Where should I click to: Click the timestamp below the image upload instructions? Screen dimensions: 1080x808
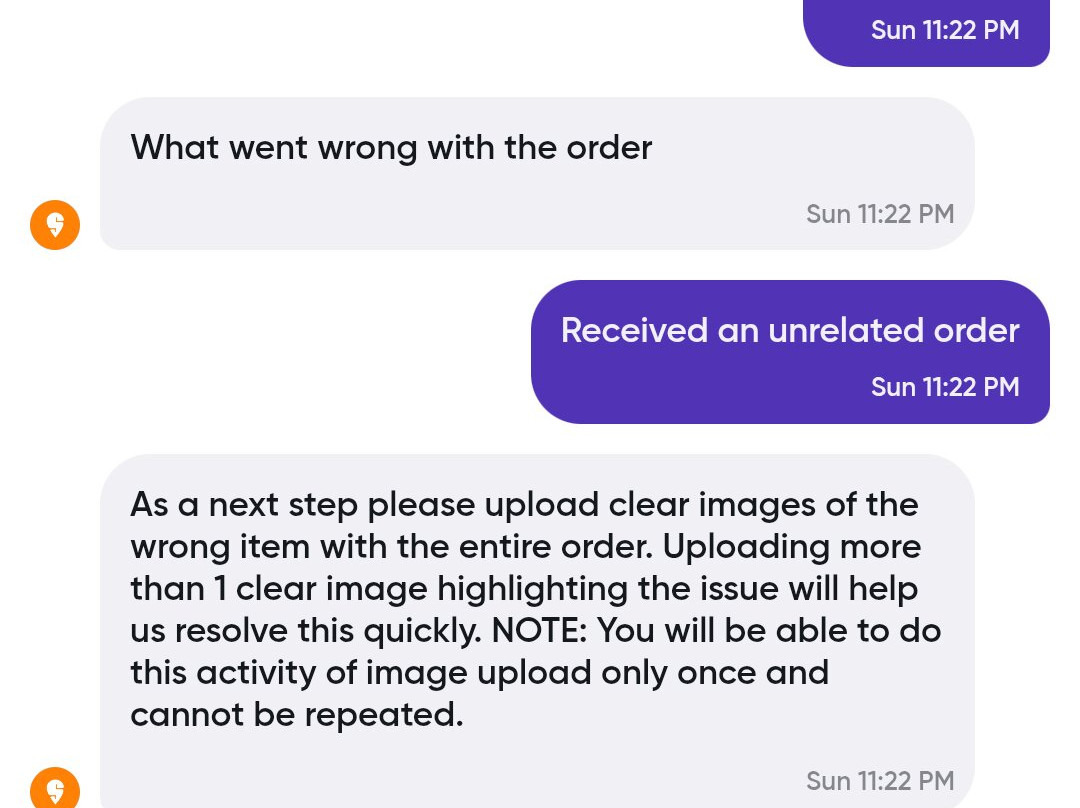point(880,781)
